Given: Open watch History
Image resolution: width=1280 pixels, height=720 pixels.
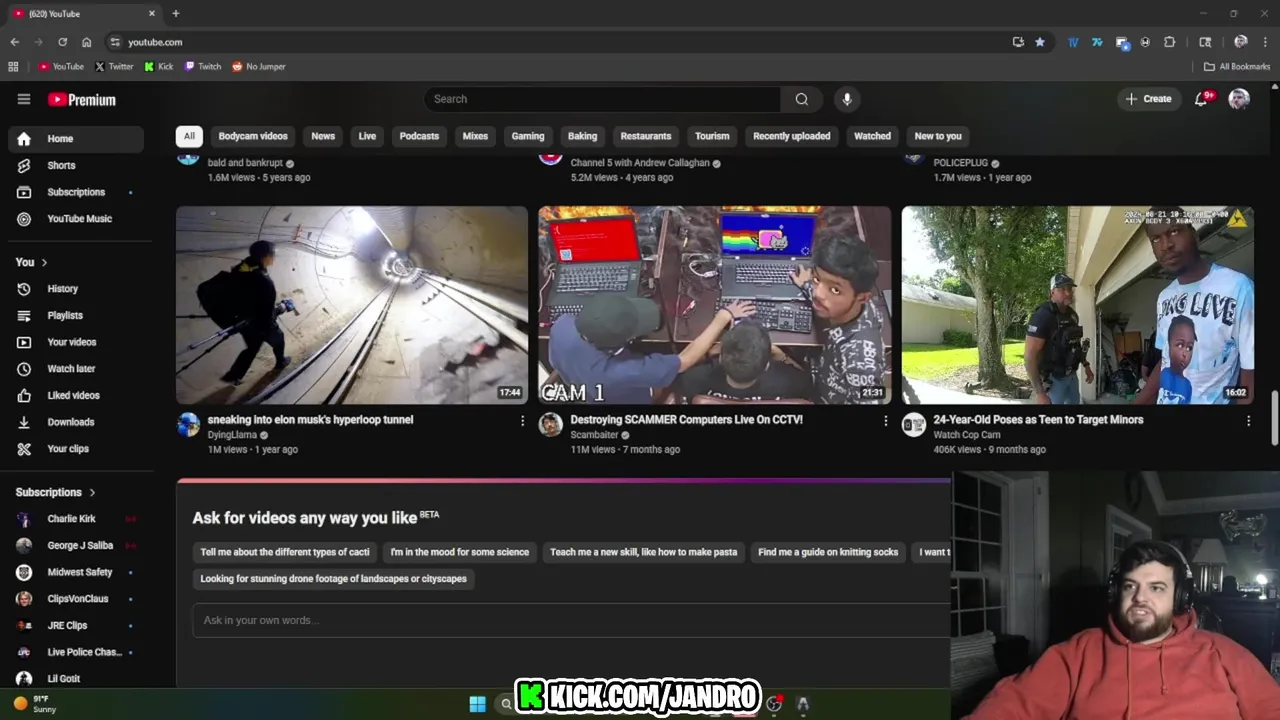Looking at the screenshot, I should [x=76, y=289].
